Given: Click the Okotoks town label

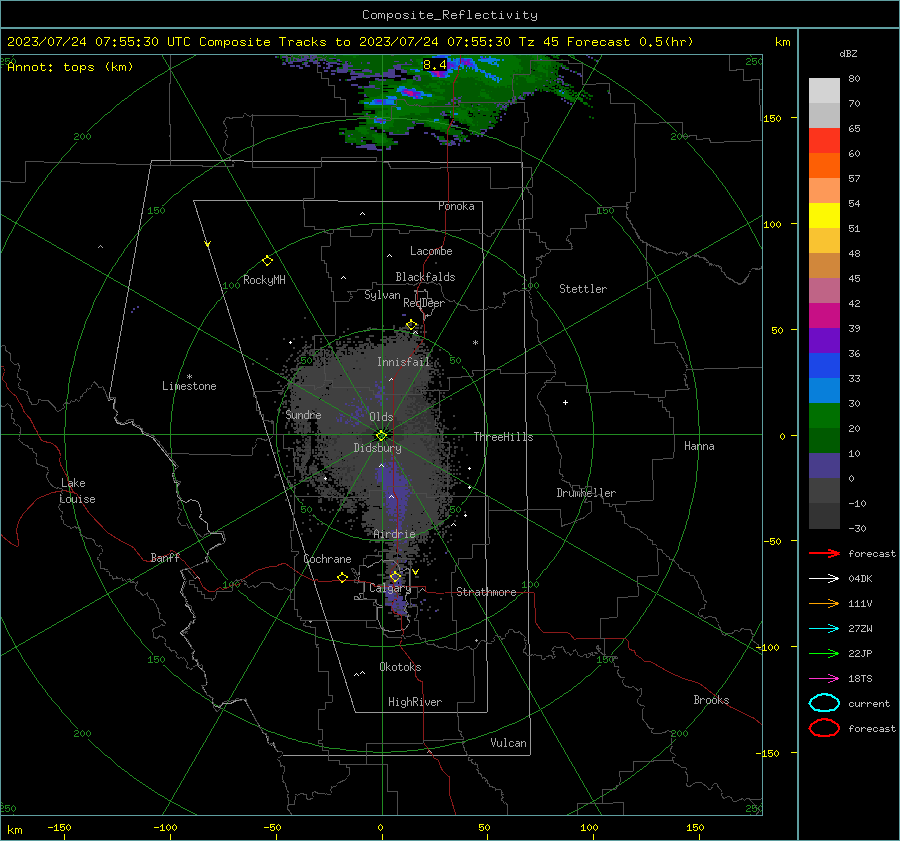Looking at the screenshot, I should [x=400, y=667].
